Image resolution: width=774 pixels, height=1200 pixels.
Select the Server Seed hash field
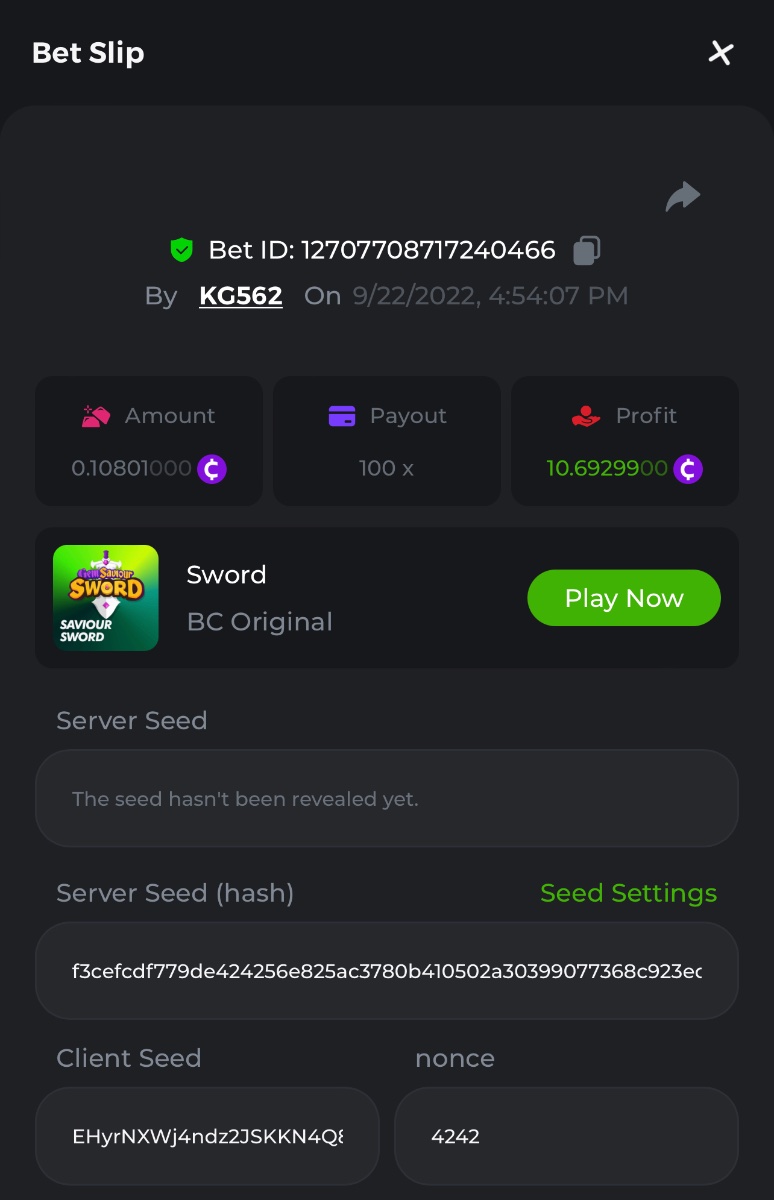tap(386, 971)
